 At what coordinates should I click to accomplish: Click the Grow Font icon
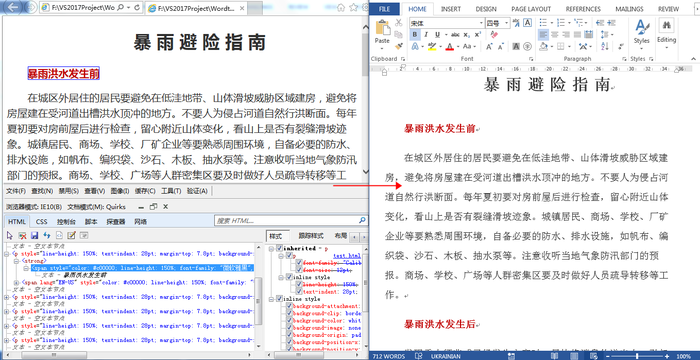(x=489, y=46)
